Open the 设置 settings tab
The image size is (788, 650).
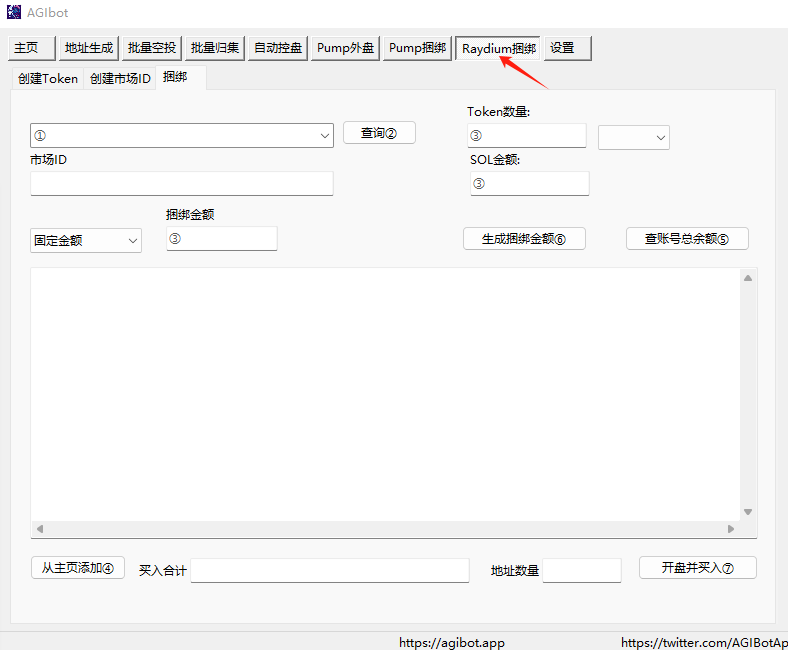[567, 48]
